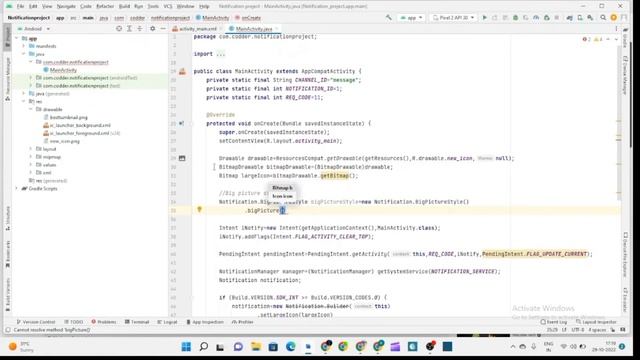Open the File menu

[20, 6]
